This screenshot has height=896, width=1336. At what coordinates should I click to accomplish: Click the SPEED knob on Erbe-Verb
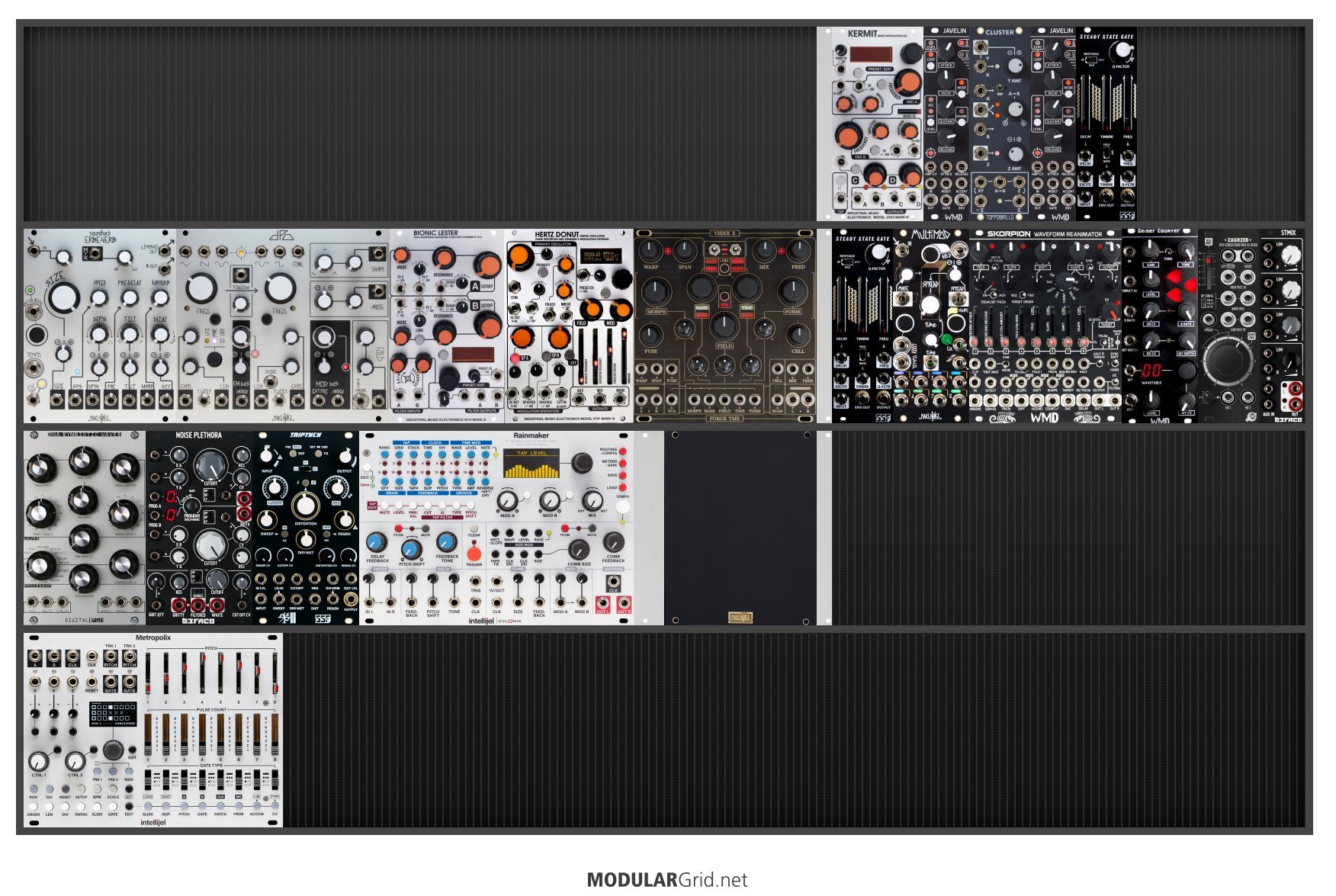point(99,299)
